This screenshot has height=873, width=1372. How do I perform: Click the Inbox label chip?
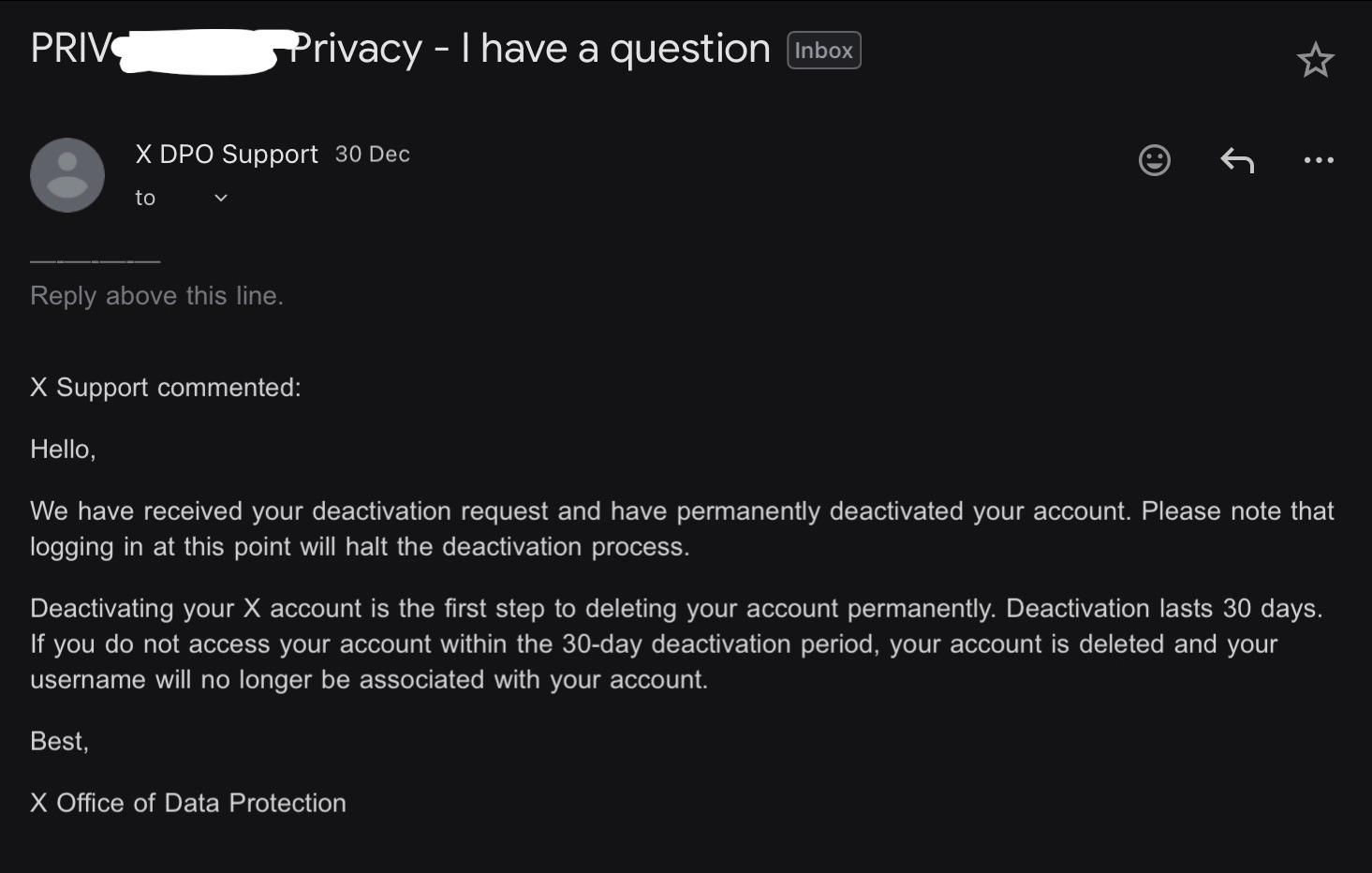click(822, 51)
